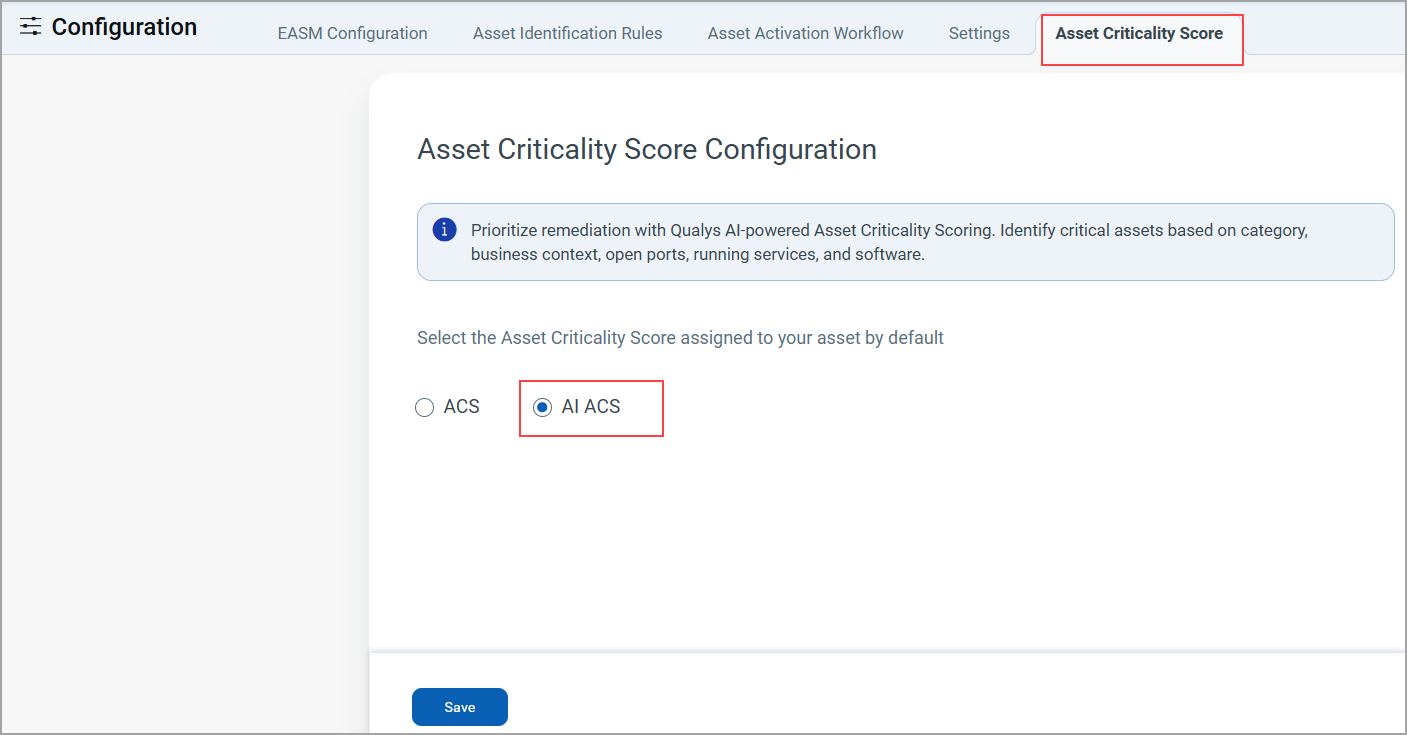
Task: Enable the default ACS scoring option
Action: pyautogui.click(x=424, y=407)
